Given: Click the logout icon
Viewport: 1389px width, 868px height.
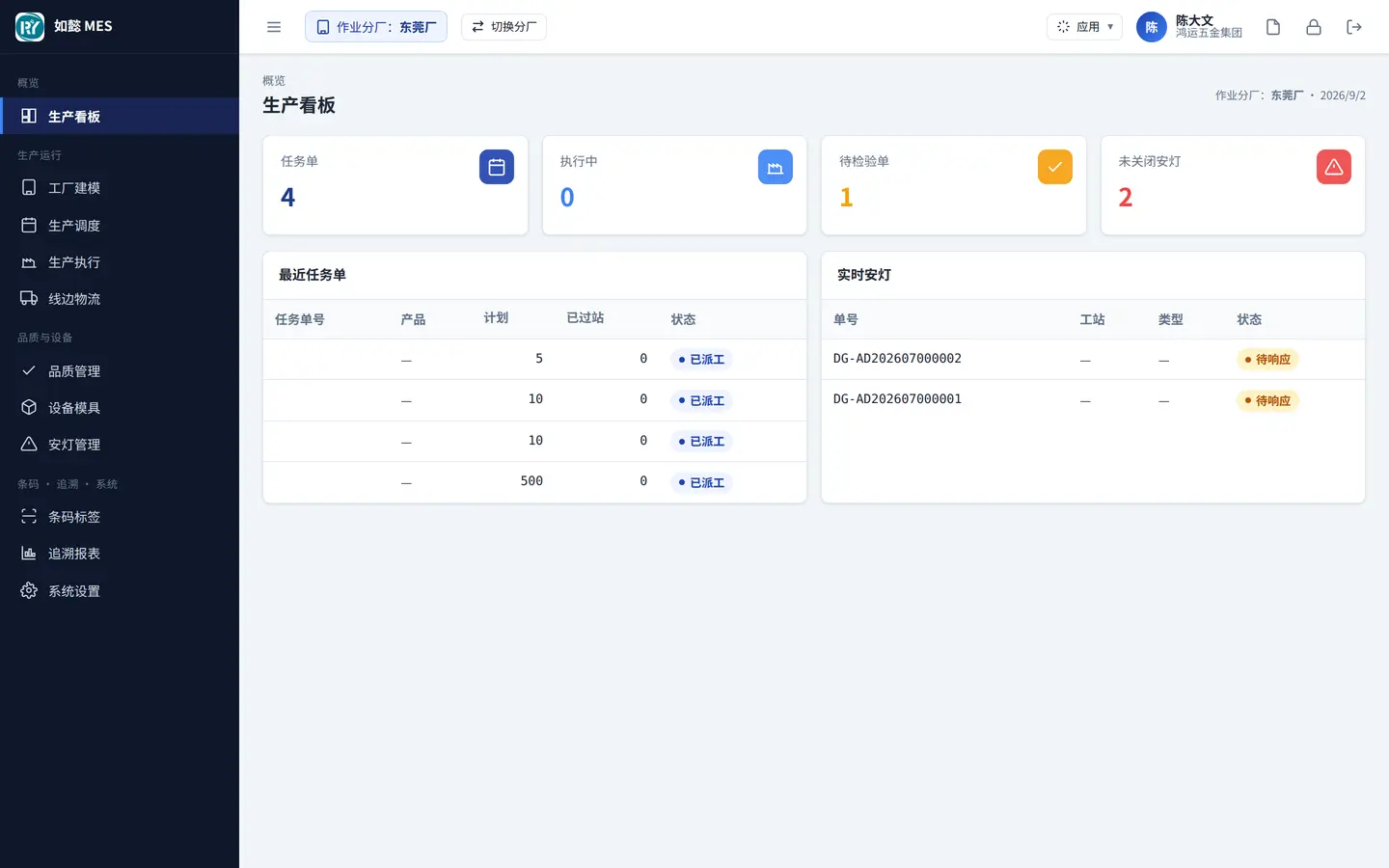Looking at the screenshot, I should (1354, 27).
